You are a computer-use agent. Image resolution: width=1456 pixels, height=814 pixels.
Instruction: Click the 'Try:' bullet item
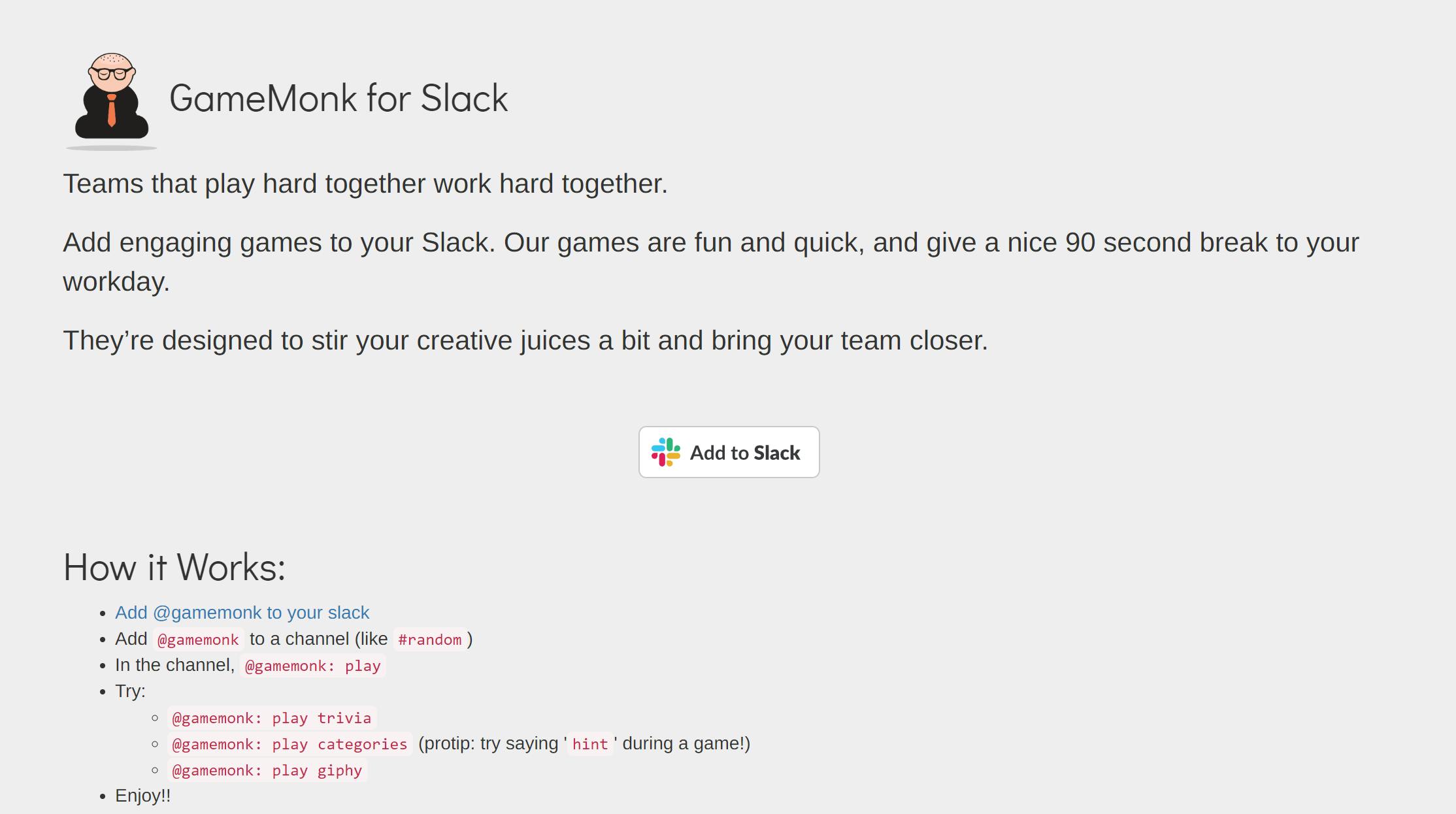(x=130, y=691)
